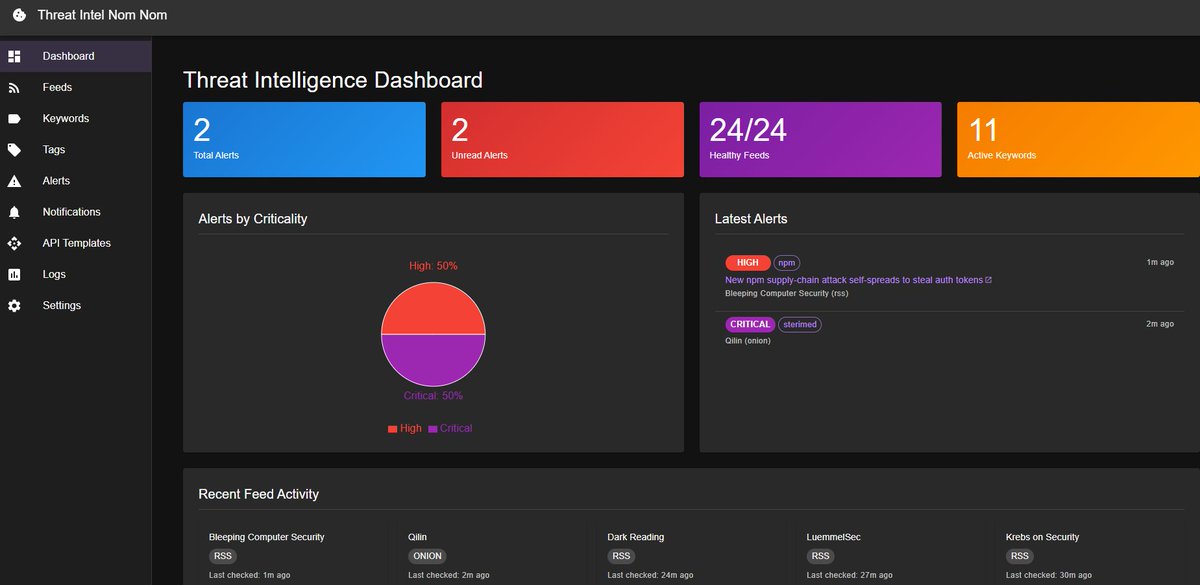Click the npm keyword pill
The width and height of the screenshot is (1200, 585).
pos(786,262)
